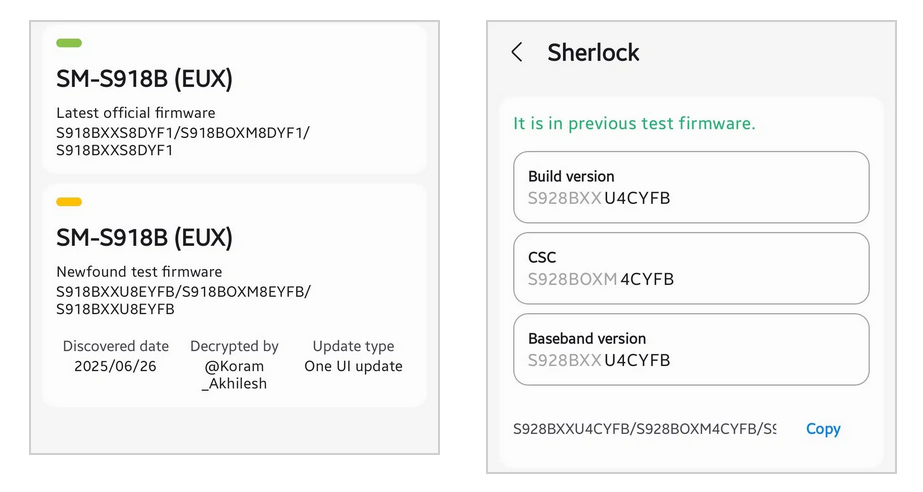The height and width of the screenshot is (492, 923).
Task: Open the latest official firmware card
Action: 236,100
